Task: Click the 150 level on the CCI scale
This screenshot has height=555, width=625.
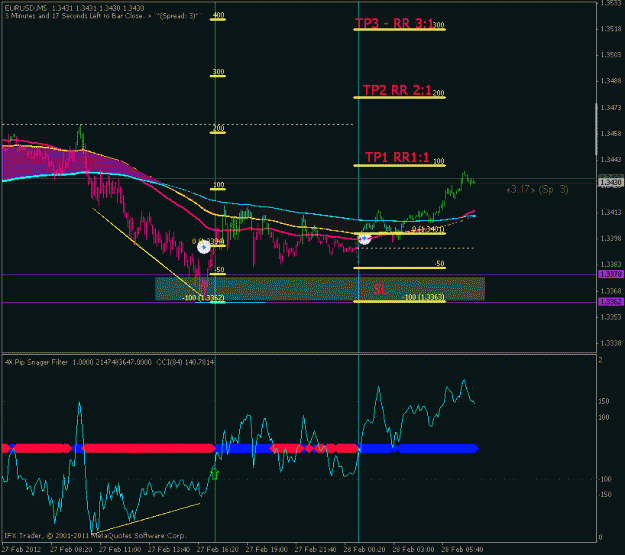Action: pyautogui.click(x=604, y=401)
